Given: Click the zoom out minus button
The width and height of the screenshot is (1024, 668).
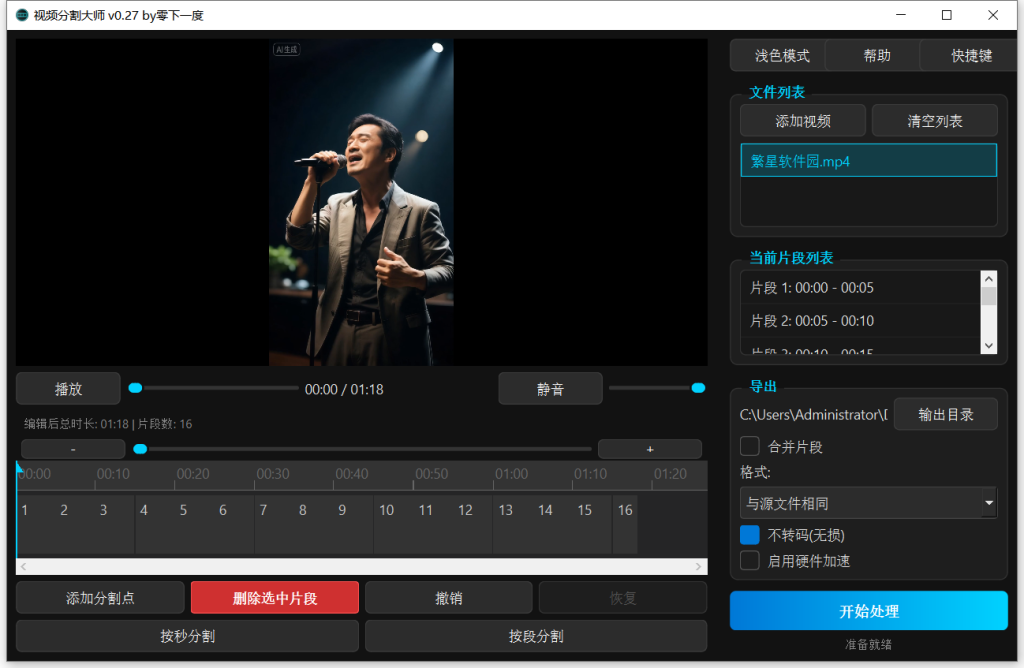Looking at the screenshot, I should pyautogui.click(x=73, y=449).
